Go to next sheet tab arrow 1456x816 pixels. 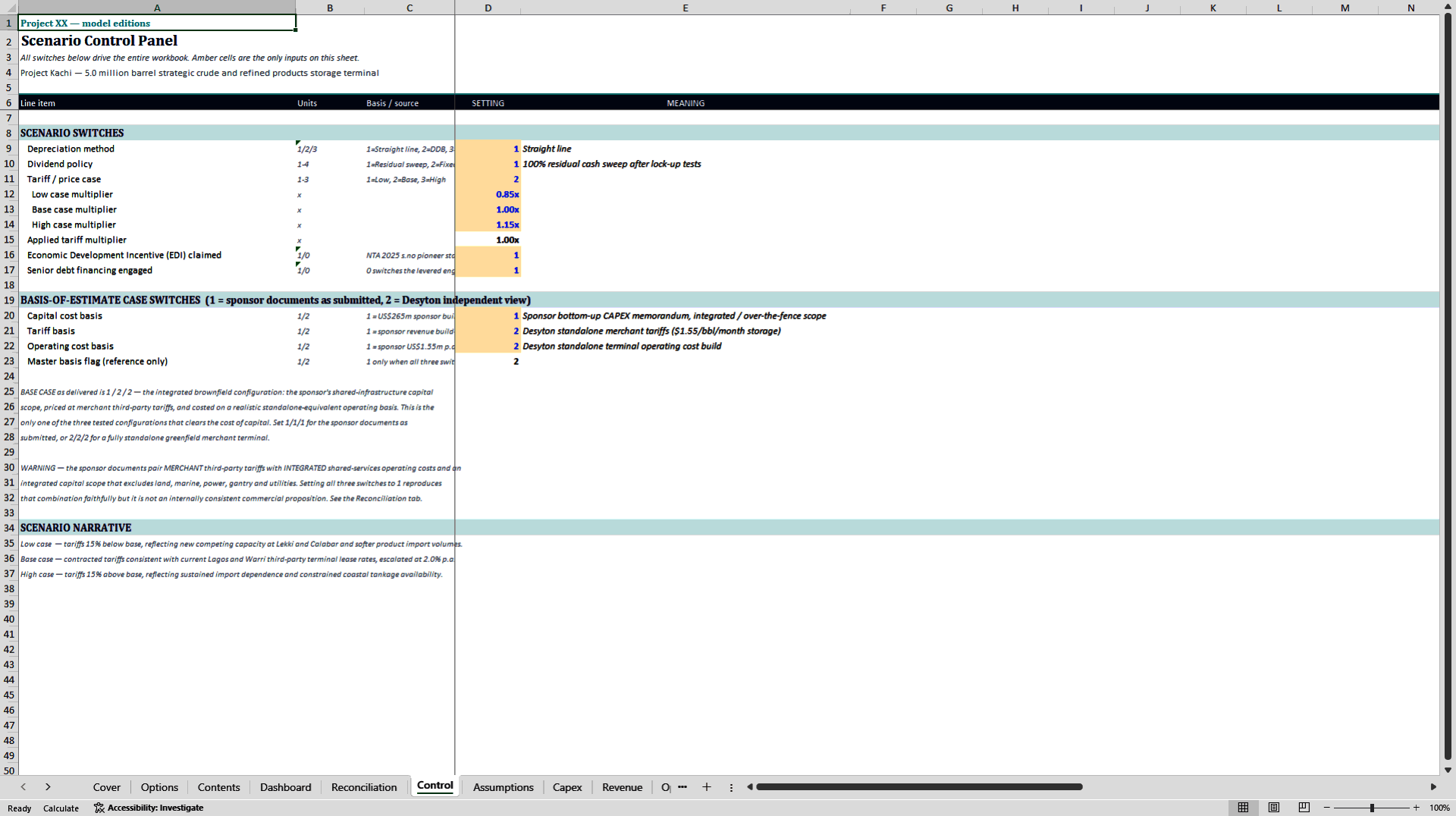click(x=48, y=787)
